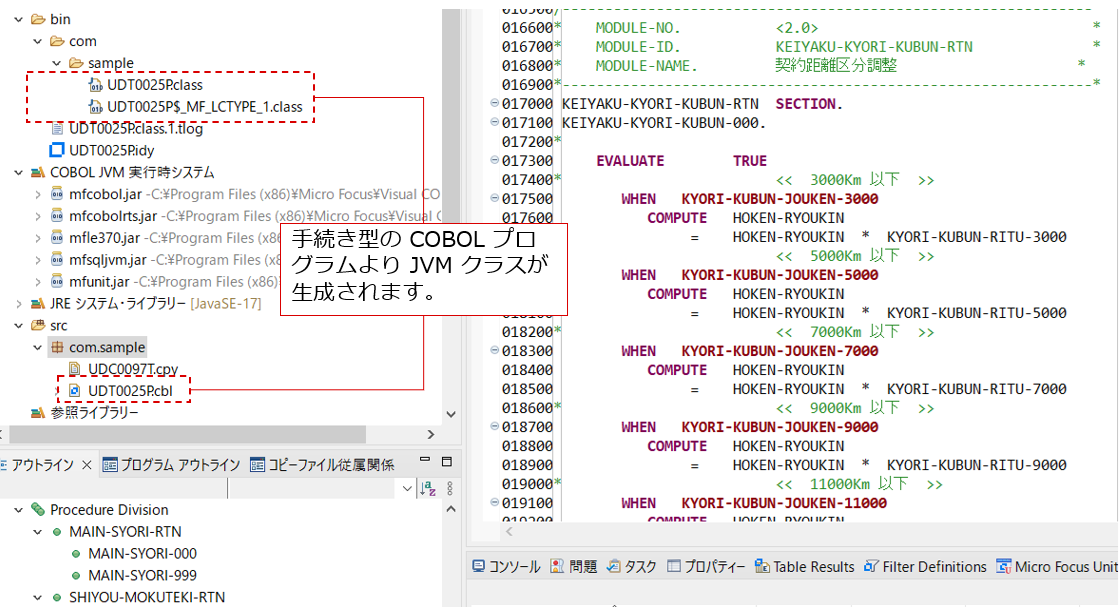Click the project tree scroll-down arrow

point(451,413)
